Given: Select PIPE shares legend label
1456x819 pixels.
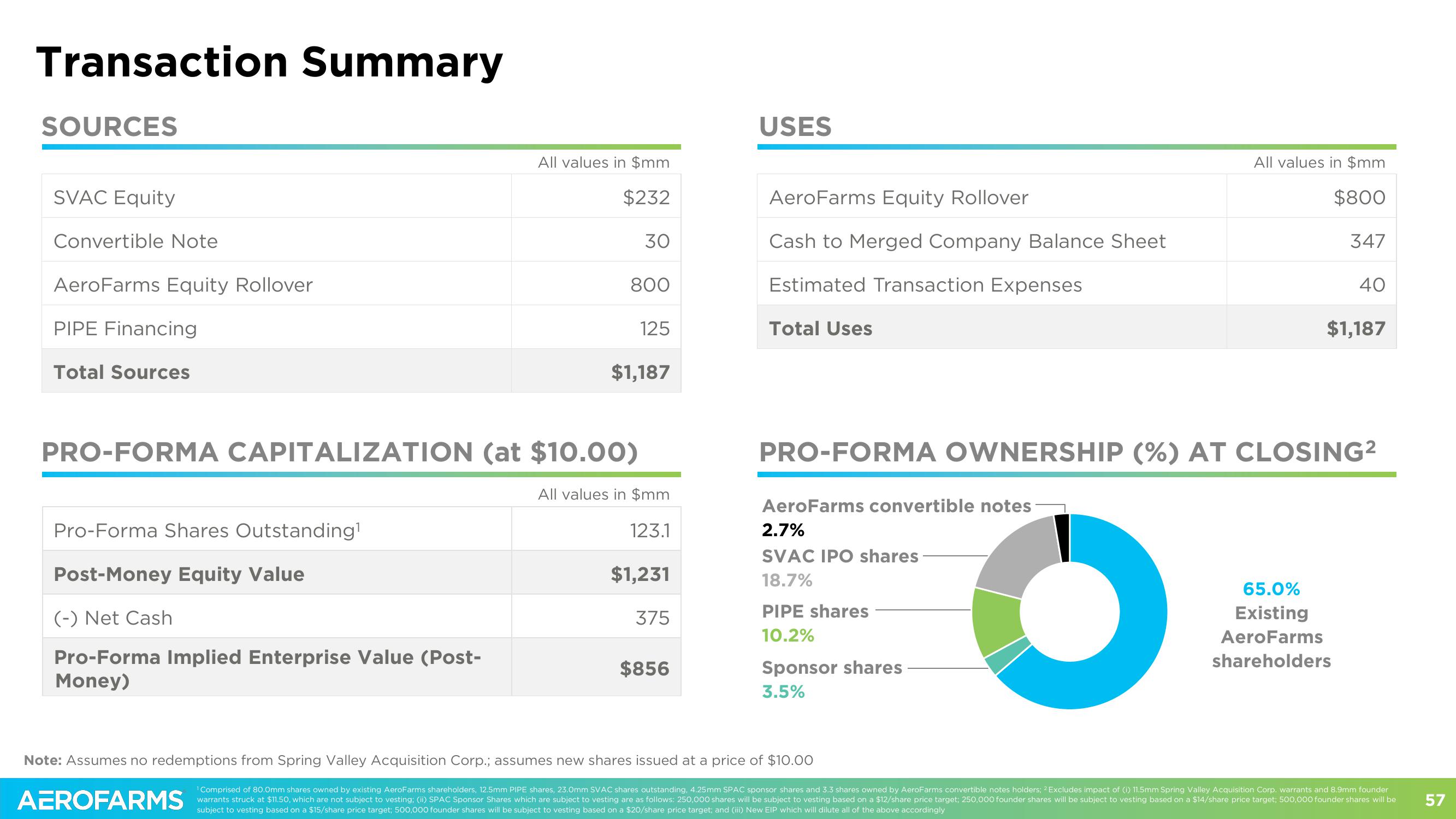Looking at the screenshot, I should [x=815, y=611].
